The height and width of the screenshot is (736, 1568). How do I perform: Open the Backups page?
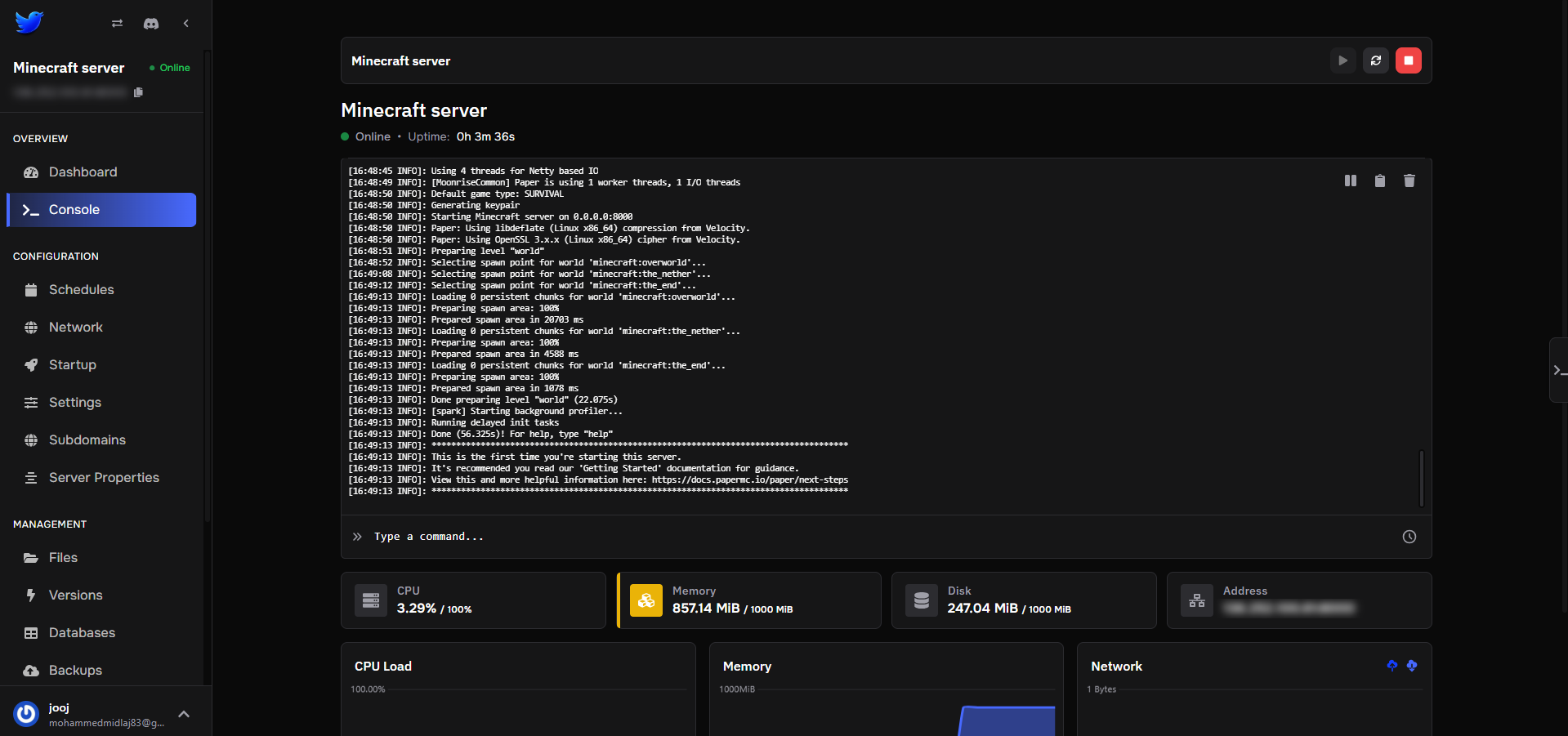click(x=101, y=671)
